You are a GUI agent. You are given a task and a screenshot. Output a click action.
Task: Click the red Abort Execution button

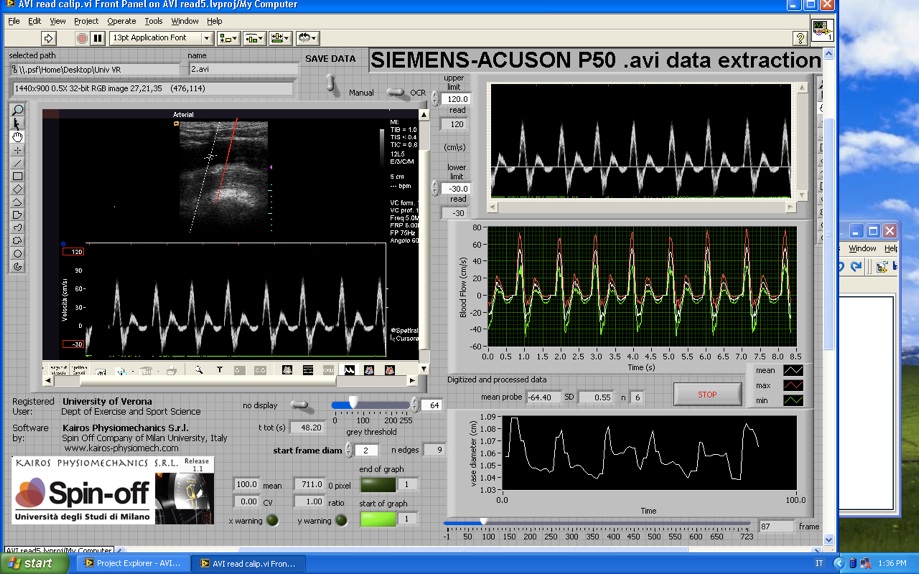[82, 38]
